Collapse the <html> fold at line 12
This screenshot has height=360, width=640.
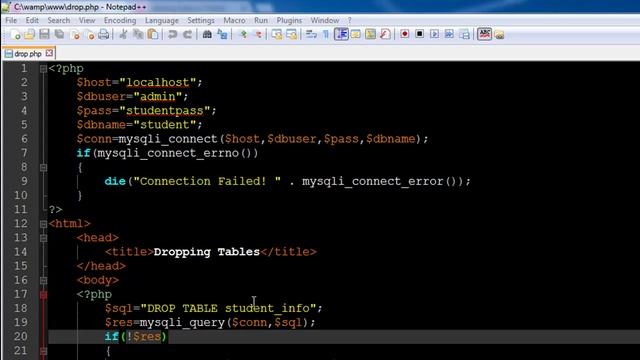(x=43, y=224)
